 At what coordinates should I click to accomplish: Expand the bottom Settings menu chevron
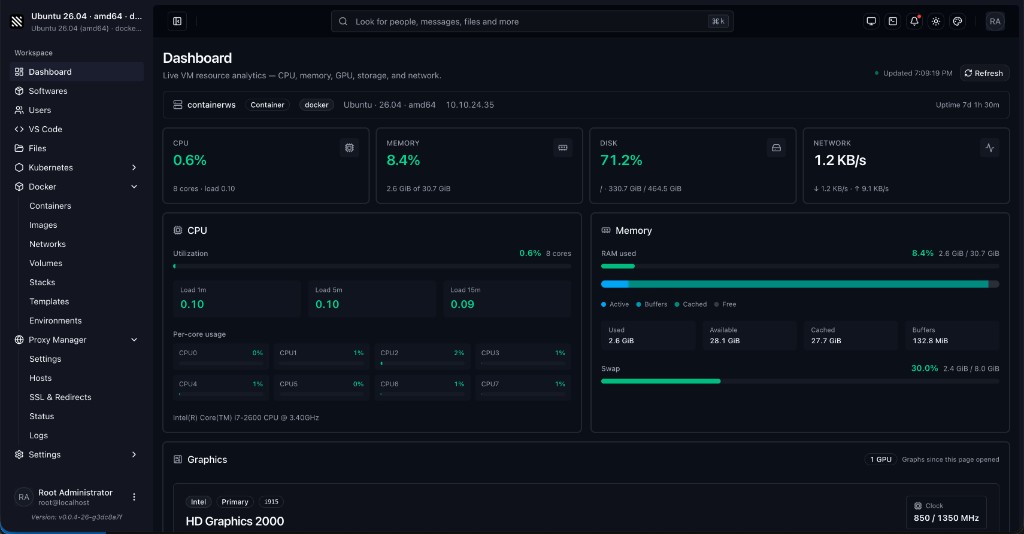coord(134,454)
